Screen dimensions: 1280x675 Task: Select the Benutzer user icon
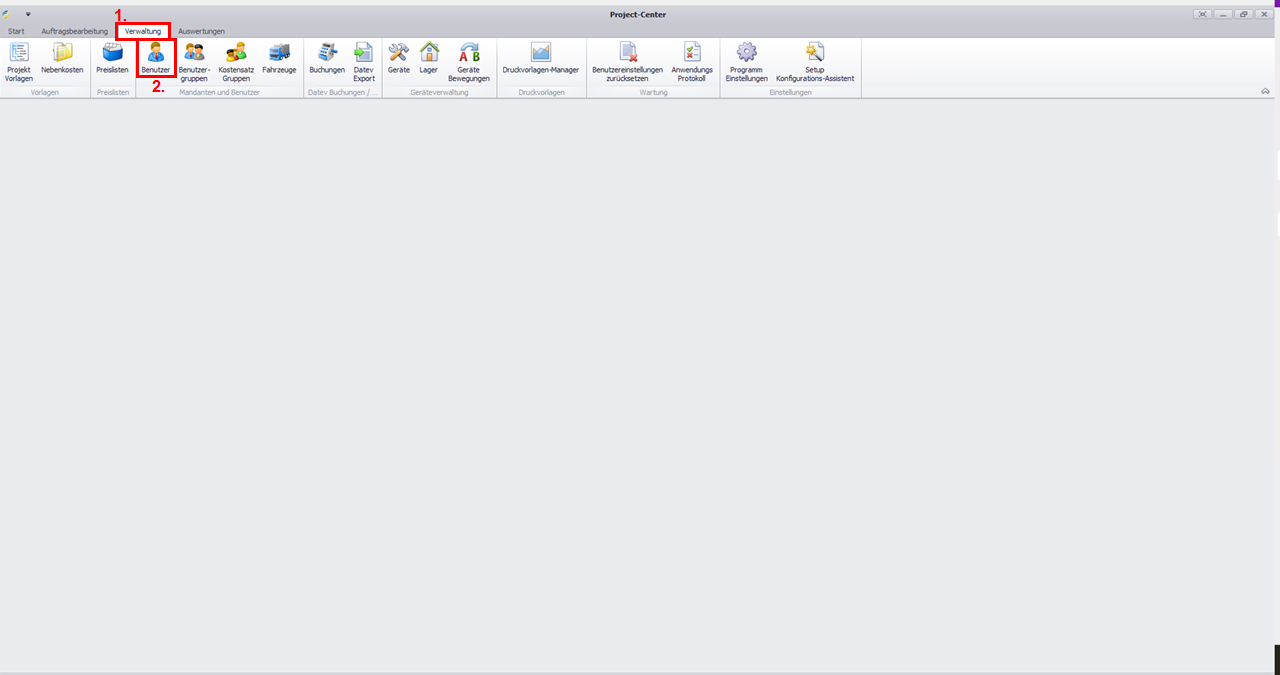[x=155, y=59]
